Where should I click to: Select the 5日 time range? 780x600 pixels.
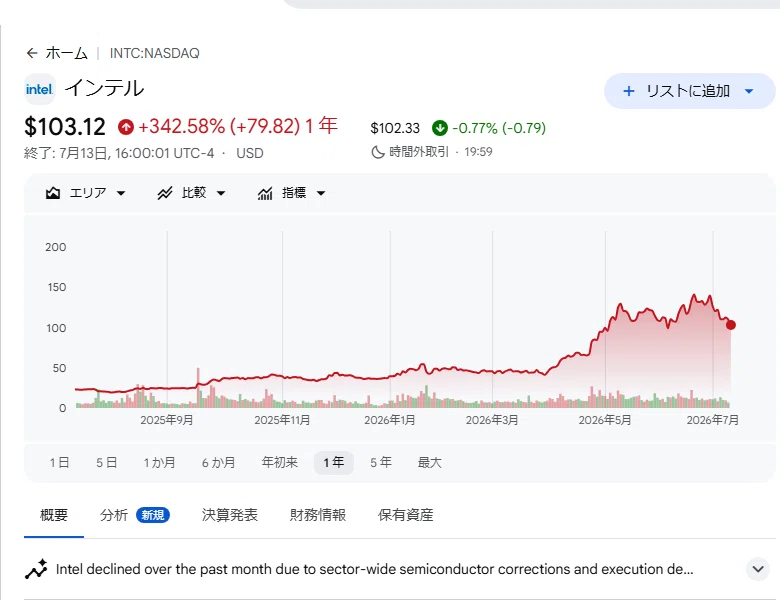106,463
